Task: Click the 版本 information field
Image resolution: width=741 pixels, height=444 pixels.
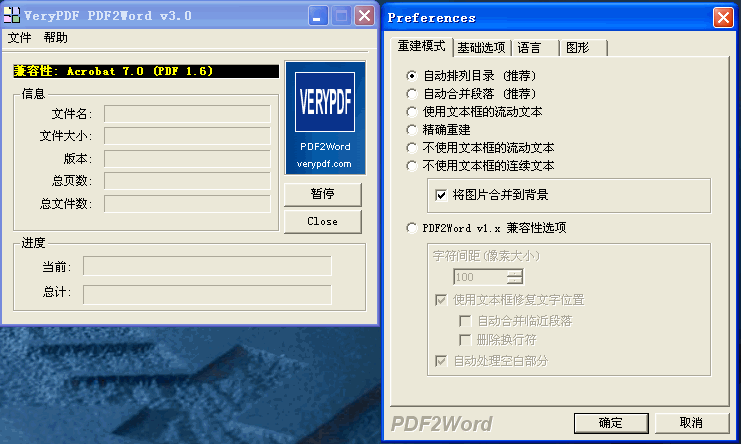Action: (187, 159)
